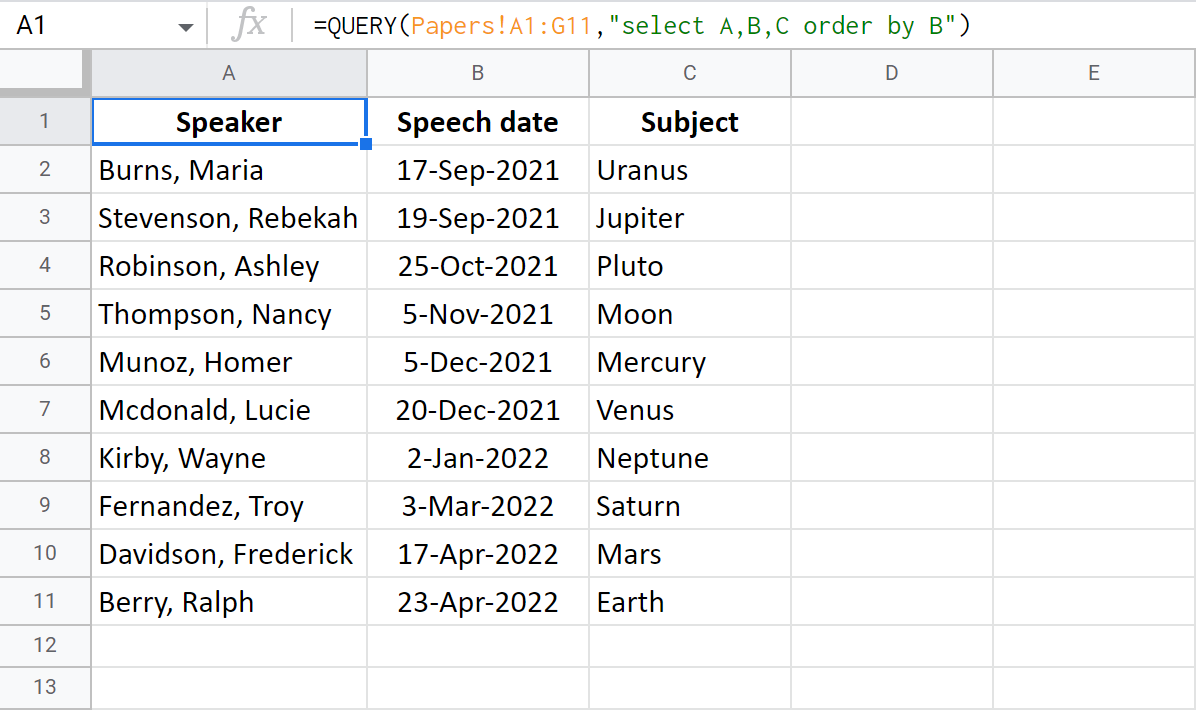
Task: Select column D header
Action: click(x=891, y=72)
